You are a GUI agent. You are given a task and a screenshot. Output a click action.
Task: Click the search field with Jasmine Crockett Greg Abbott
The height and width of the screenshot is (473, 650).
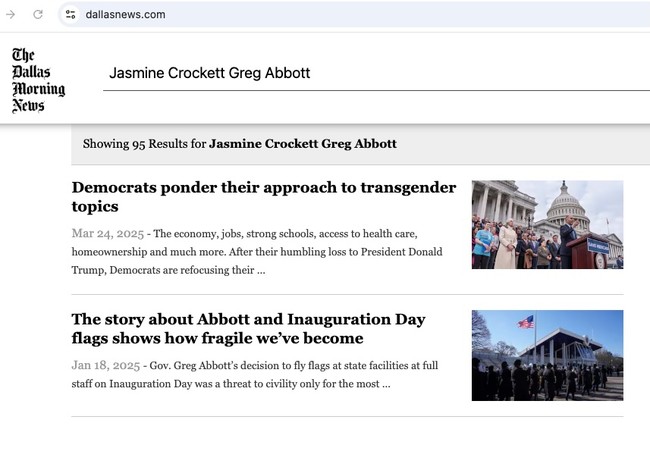tap(376, 73)
